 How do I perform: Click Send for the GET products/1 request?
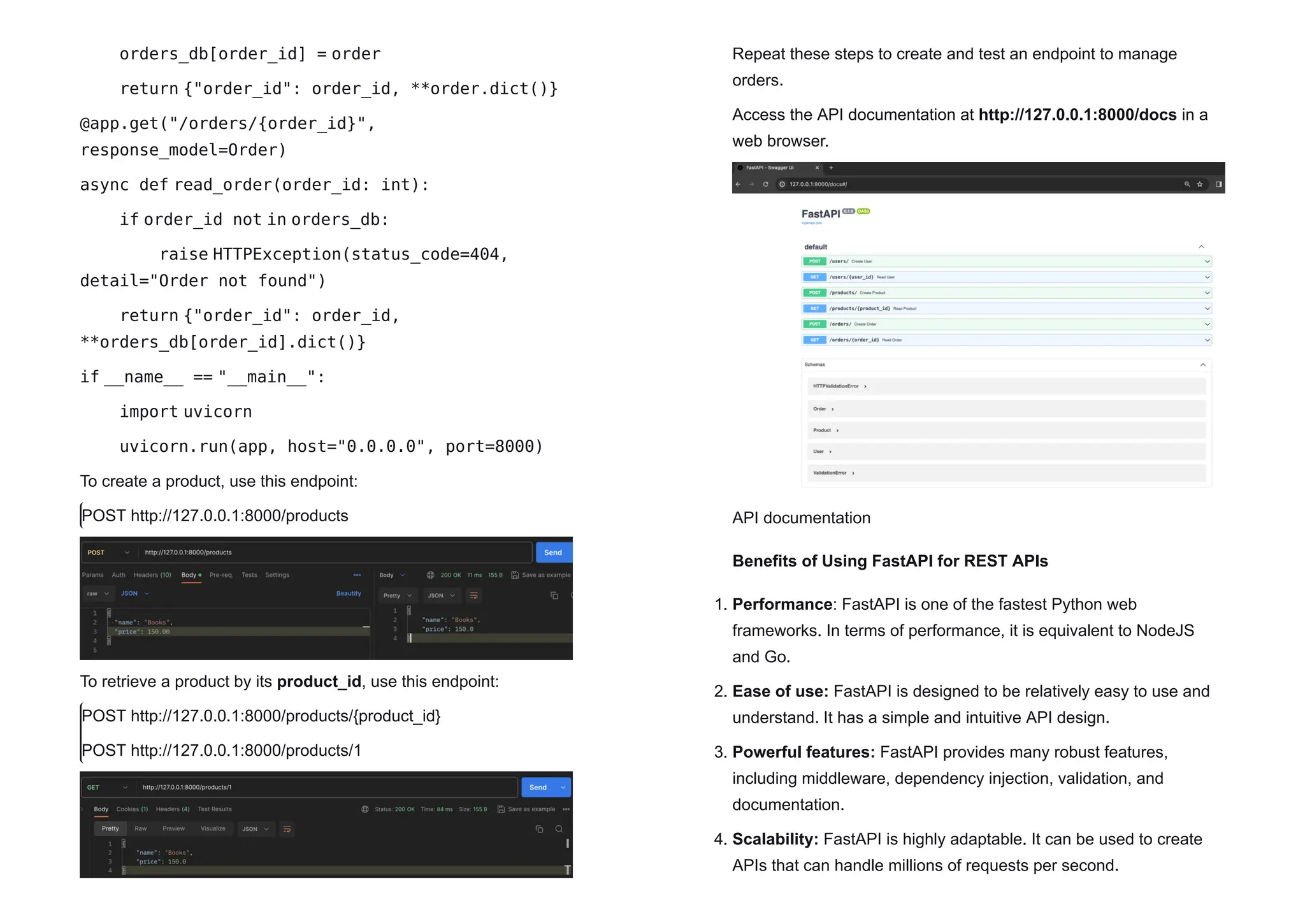tap(538, 788)
